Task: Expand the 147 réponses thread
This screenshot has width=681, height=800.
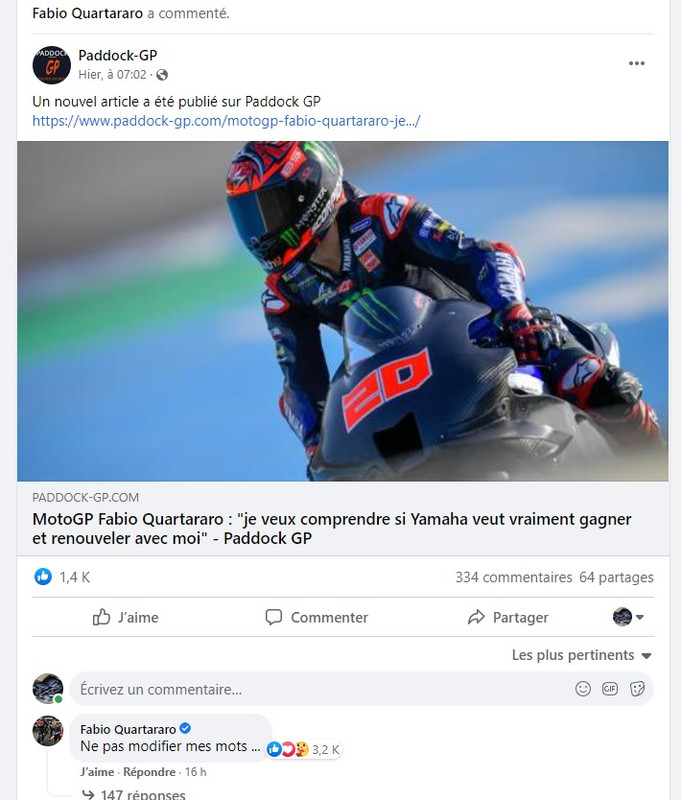Action: coord(134,794)
